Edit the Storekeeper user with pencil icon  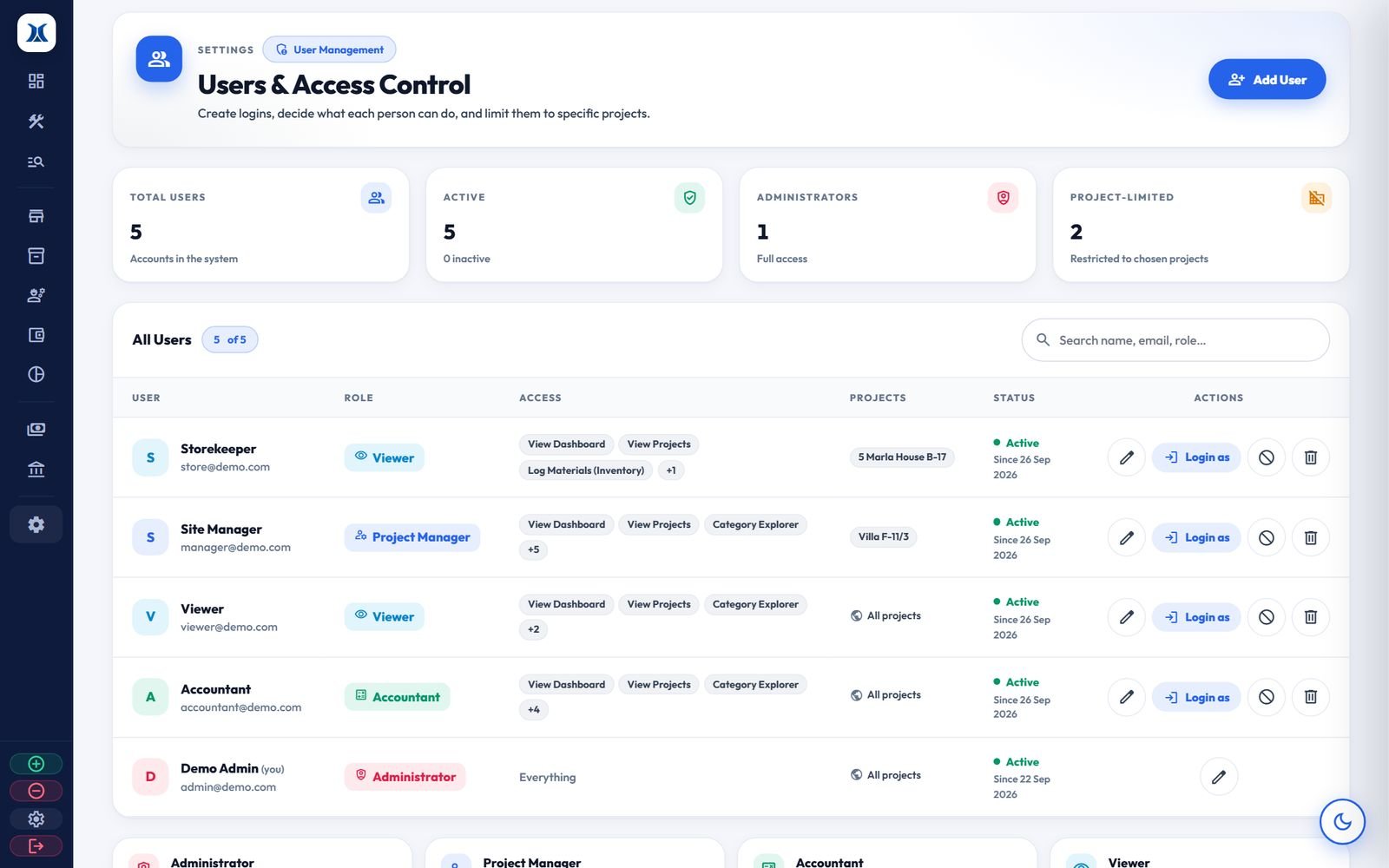tap(1126, 457)
